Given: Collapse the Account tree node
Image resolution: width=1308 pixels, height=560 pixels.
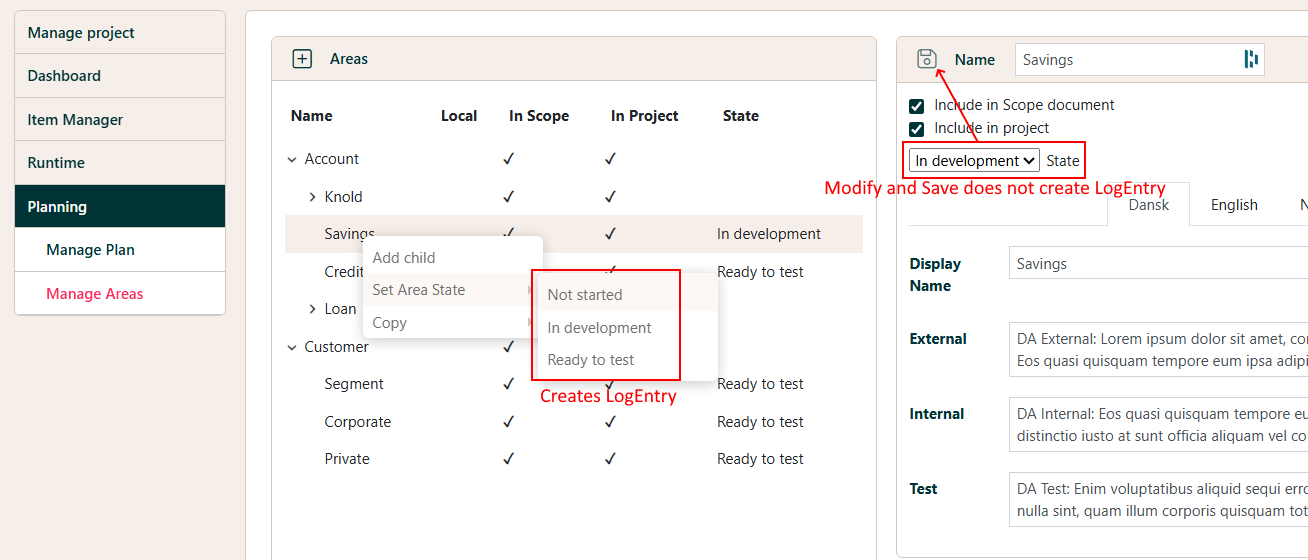Looking at the screenshot, I should click(x=292, y=159).
